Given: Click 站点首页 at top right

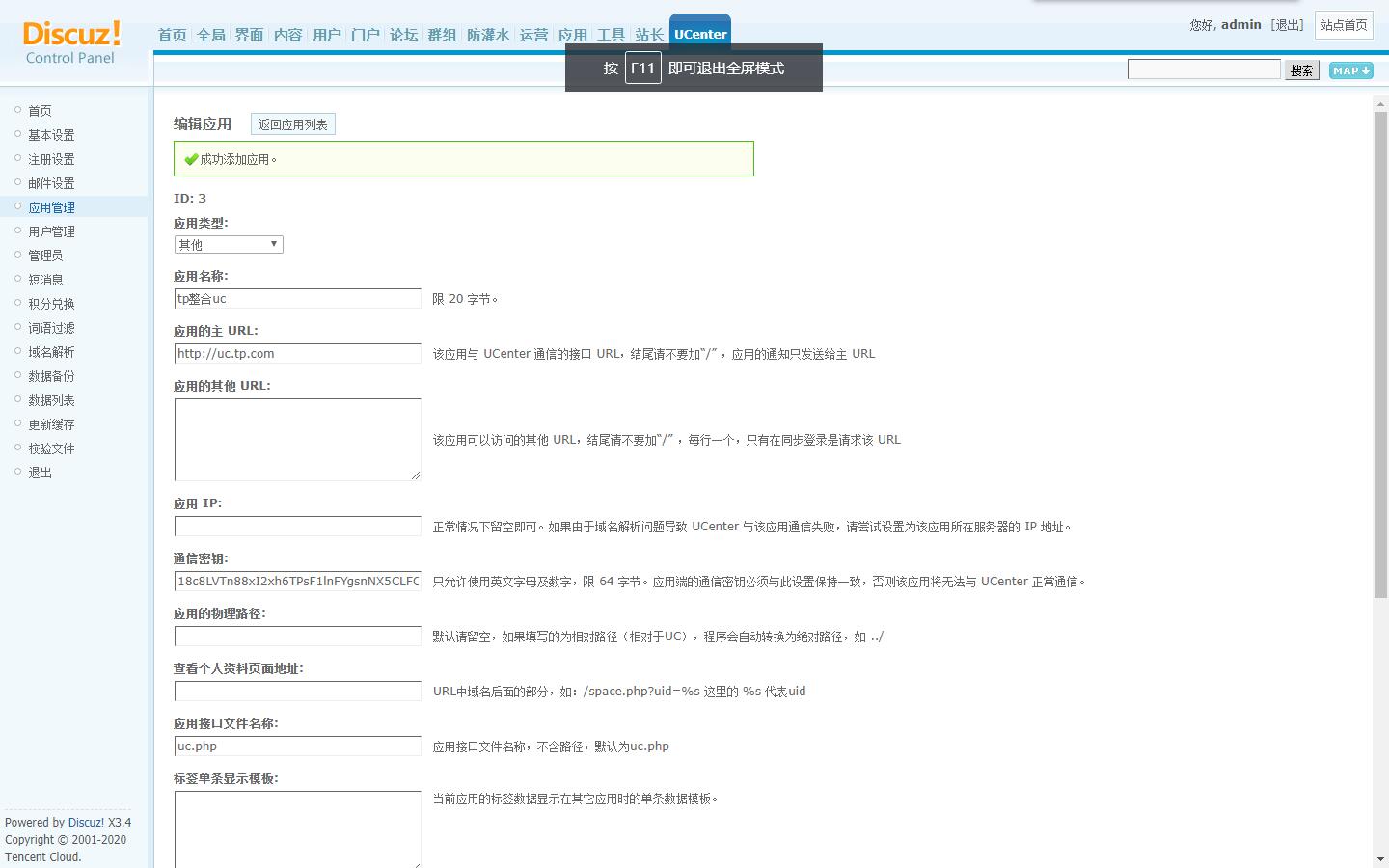Looking at the screenshot, I should pyautogui.click(x=1343, y=26).
